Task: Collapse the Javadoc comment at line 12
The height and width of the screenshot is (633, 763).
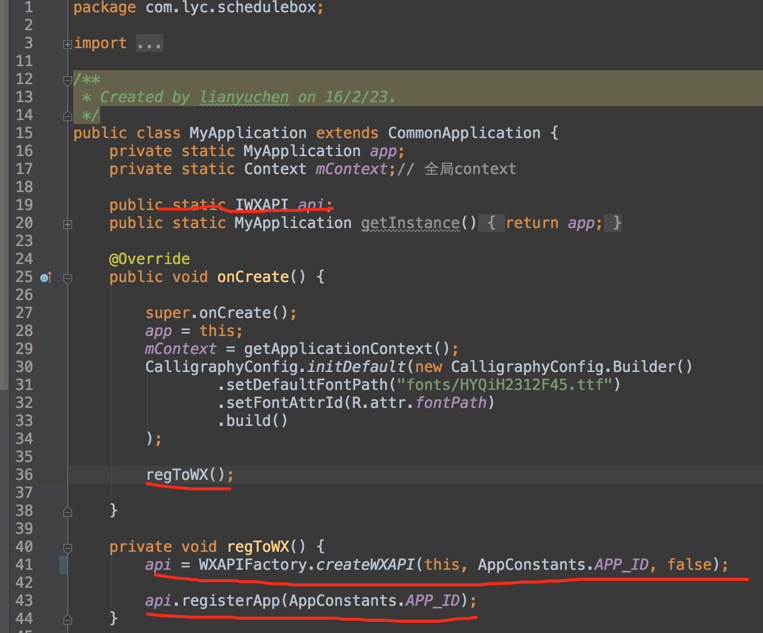Action: coord(68,80)
